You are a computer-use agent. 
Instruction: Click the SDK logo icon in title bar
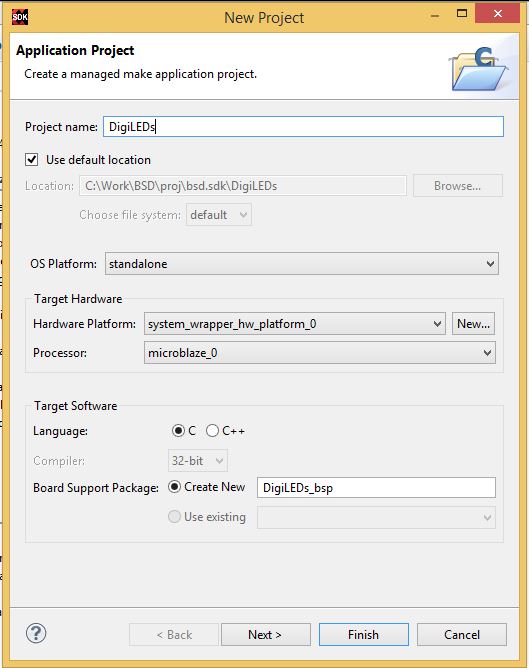[x=20, y=17]
